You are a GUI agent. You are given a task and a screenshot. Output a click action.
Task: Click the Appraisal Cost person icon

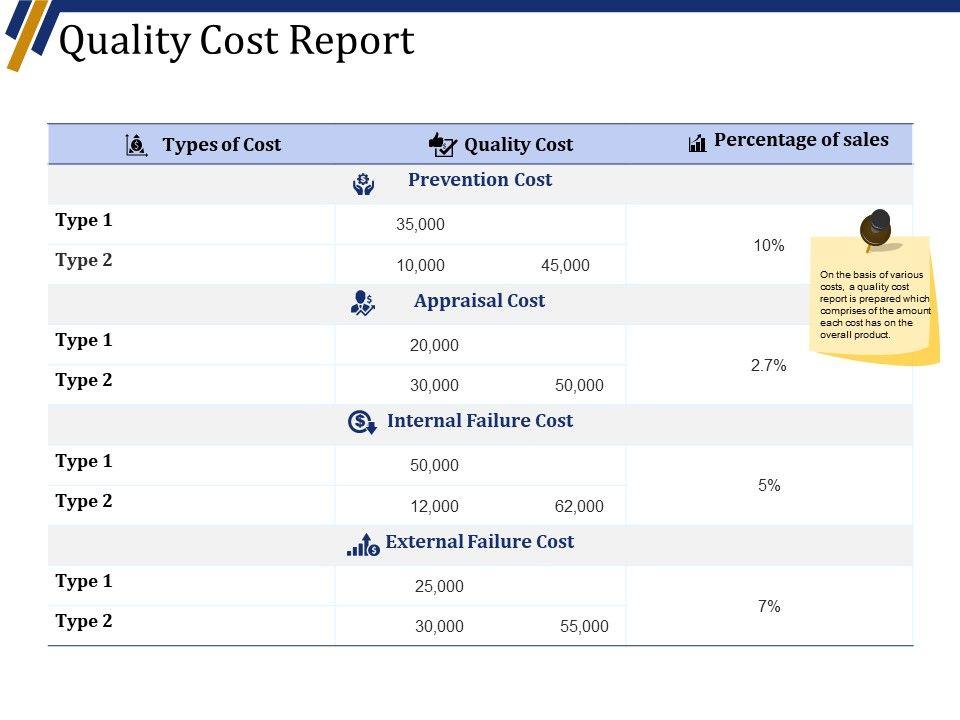click(362, 302)
